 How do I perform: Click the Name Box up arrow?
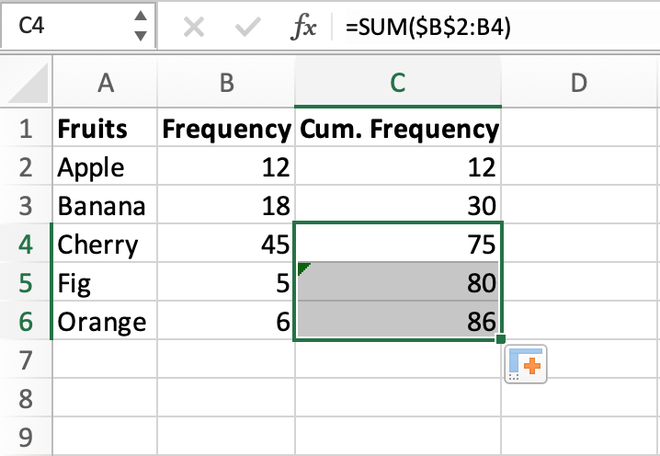141,16
